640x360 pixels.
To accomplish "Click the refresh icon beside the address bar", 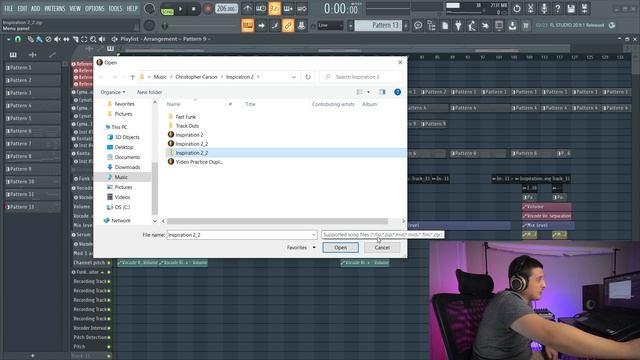I will click(308, 77).
